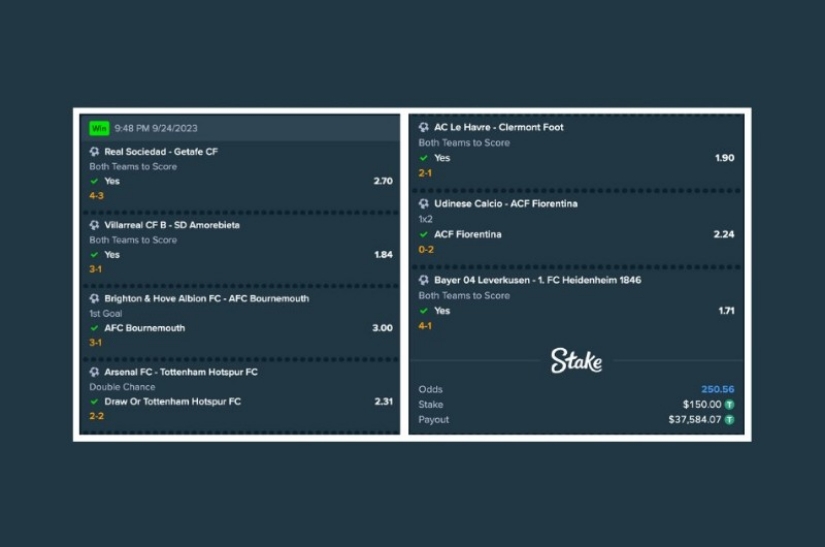Image resolution: width=825 pixels, height=547 pixels.
Task: Click the soccer icon beside Udinese Calcio match
Action: tap(424, 204)
